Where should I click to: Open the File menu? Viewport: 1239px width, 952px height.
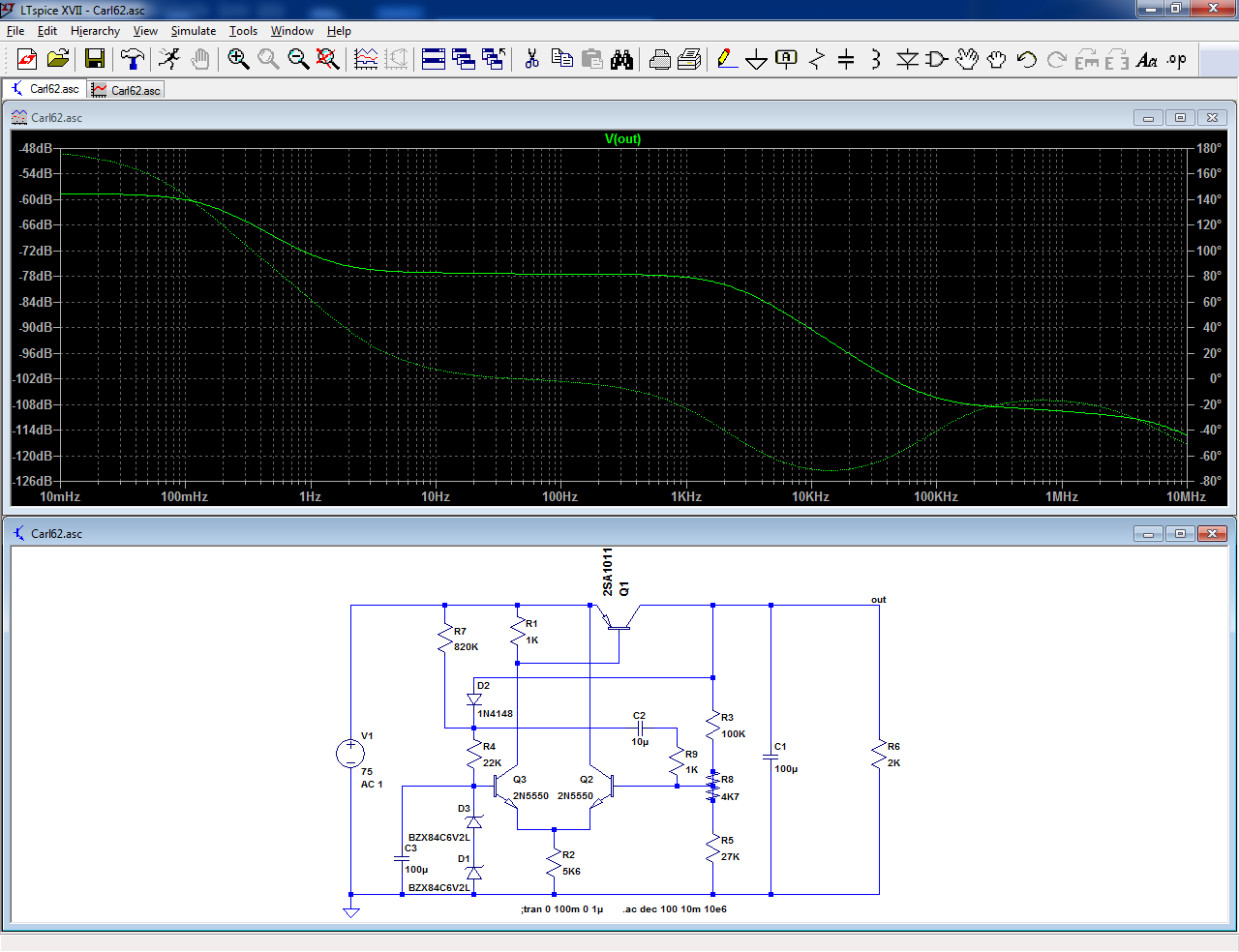click(x=15, y=31)
